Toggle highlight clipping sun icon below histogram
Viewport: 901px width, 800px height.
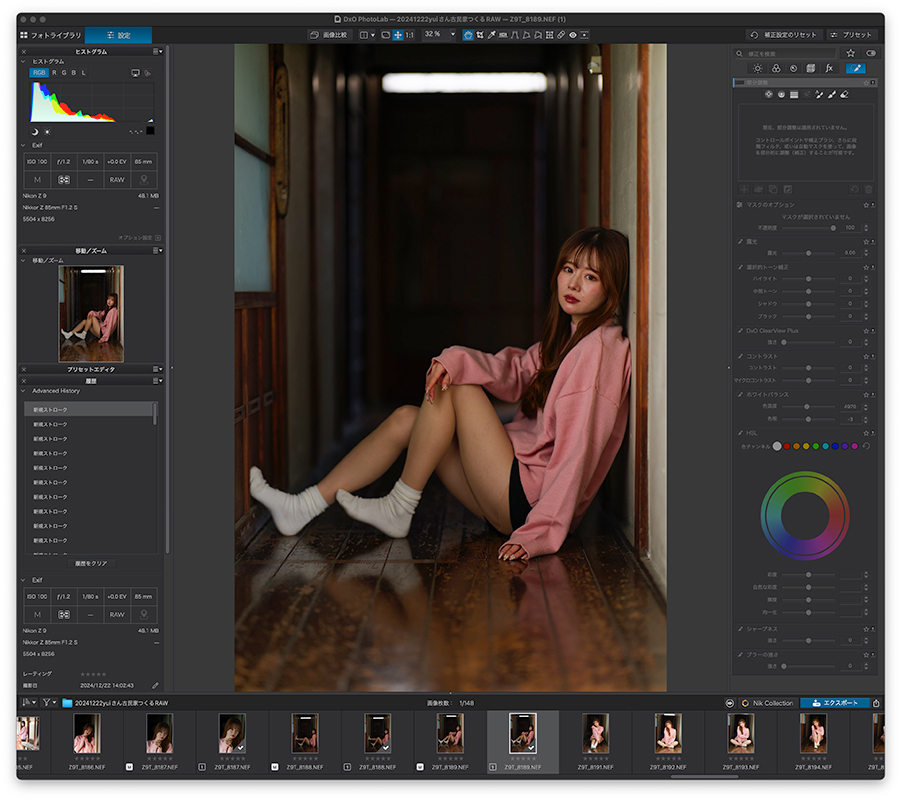pyautogui.click(x=47, y=132)
